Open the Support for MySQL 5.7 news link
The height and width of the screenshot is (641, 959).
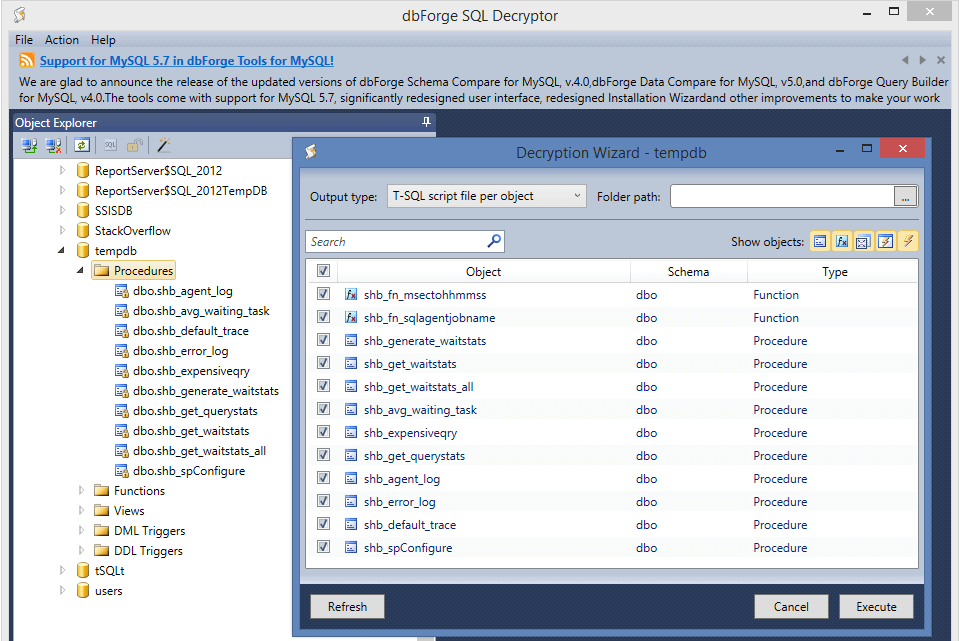187,61
